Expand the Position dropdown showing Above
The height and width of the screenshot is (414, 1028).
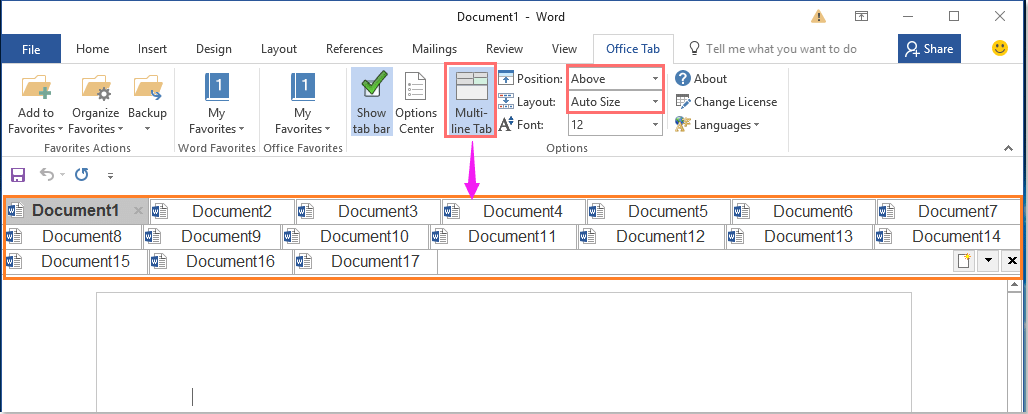click(655, 79)
